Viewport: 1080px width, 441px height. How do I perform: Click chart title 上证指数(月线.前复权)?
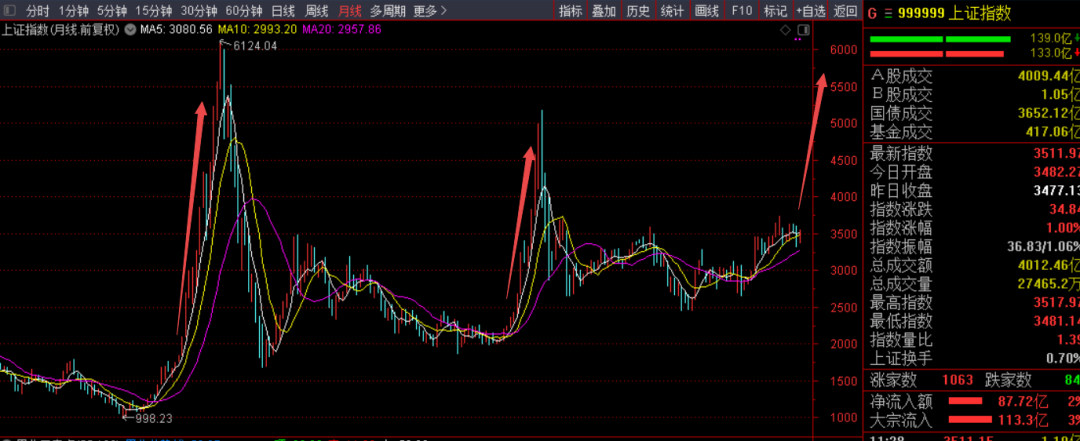61,30
